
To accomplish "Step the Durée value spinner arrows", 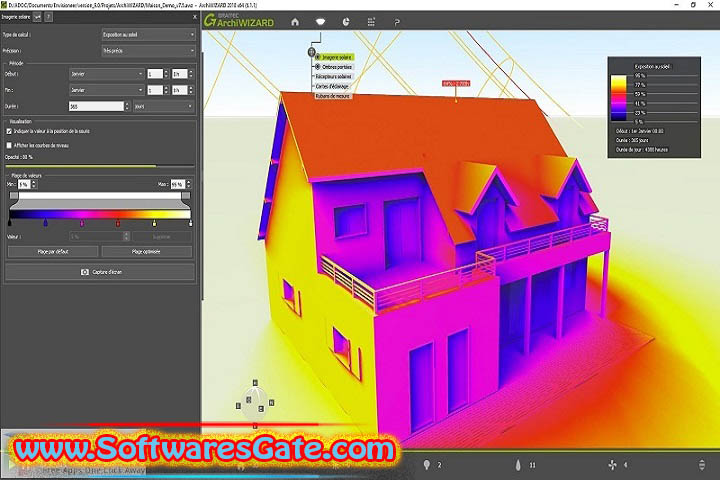I will click(x=127, y=106).
